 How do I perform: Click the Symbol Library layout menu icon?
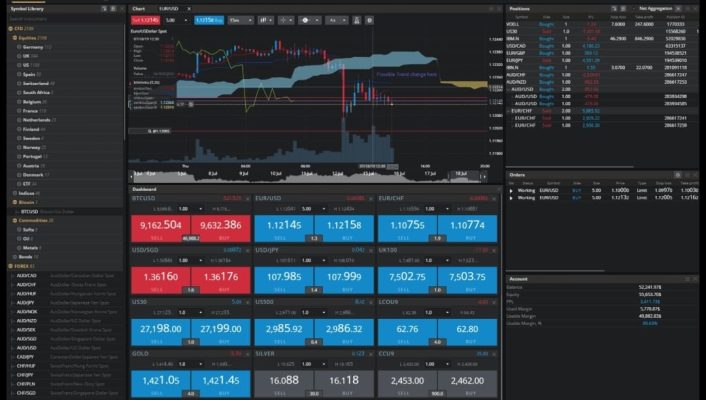(113, 9)
